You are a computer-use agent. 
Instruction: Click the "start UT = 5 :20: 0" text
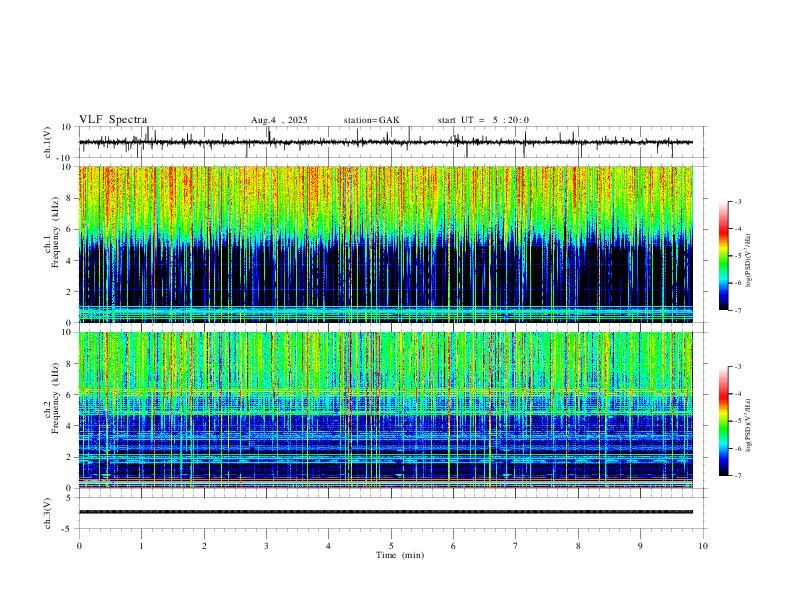coord(483,120)
